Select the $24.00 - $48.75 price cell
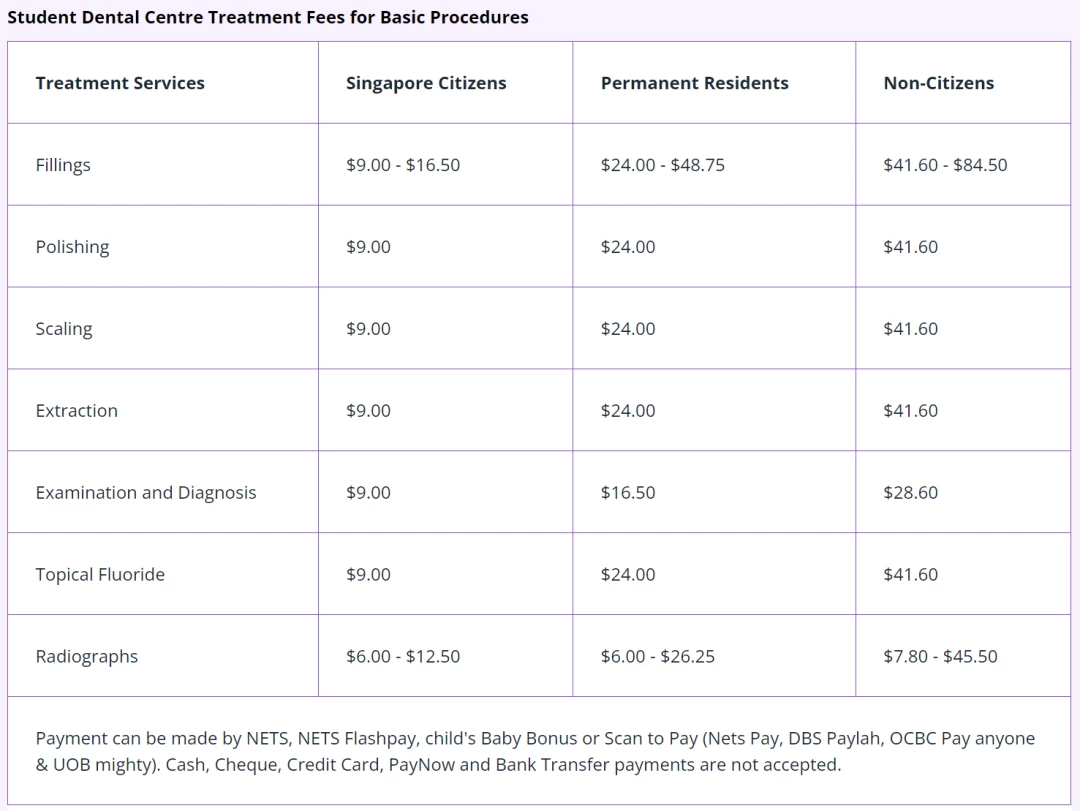 click(663, 165)
